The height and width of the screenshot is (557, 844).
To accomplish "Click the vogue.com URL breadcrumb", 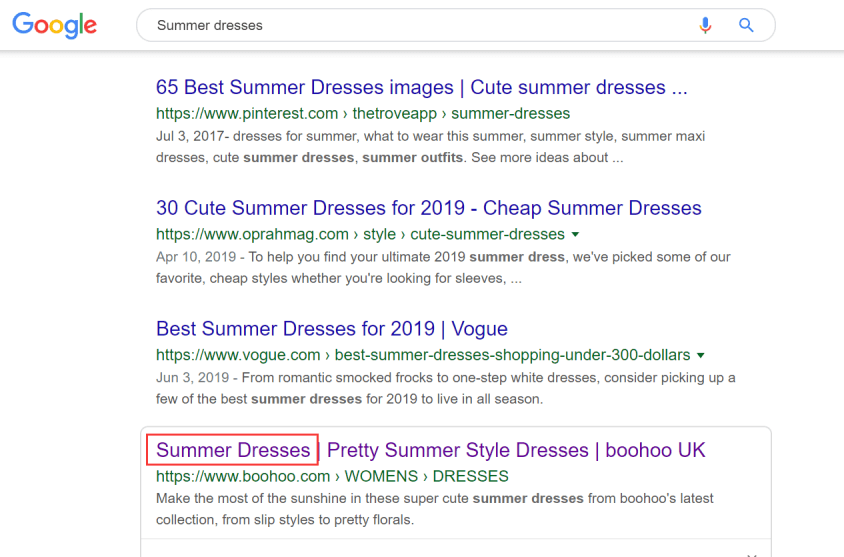I will (x=423, y=355).
